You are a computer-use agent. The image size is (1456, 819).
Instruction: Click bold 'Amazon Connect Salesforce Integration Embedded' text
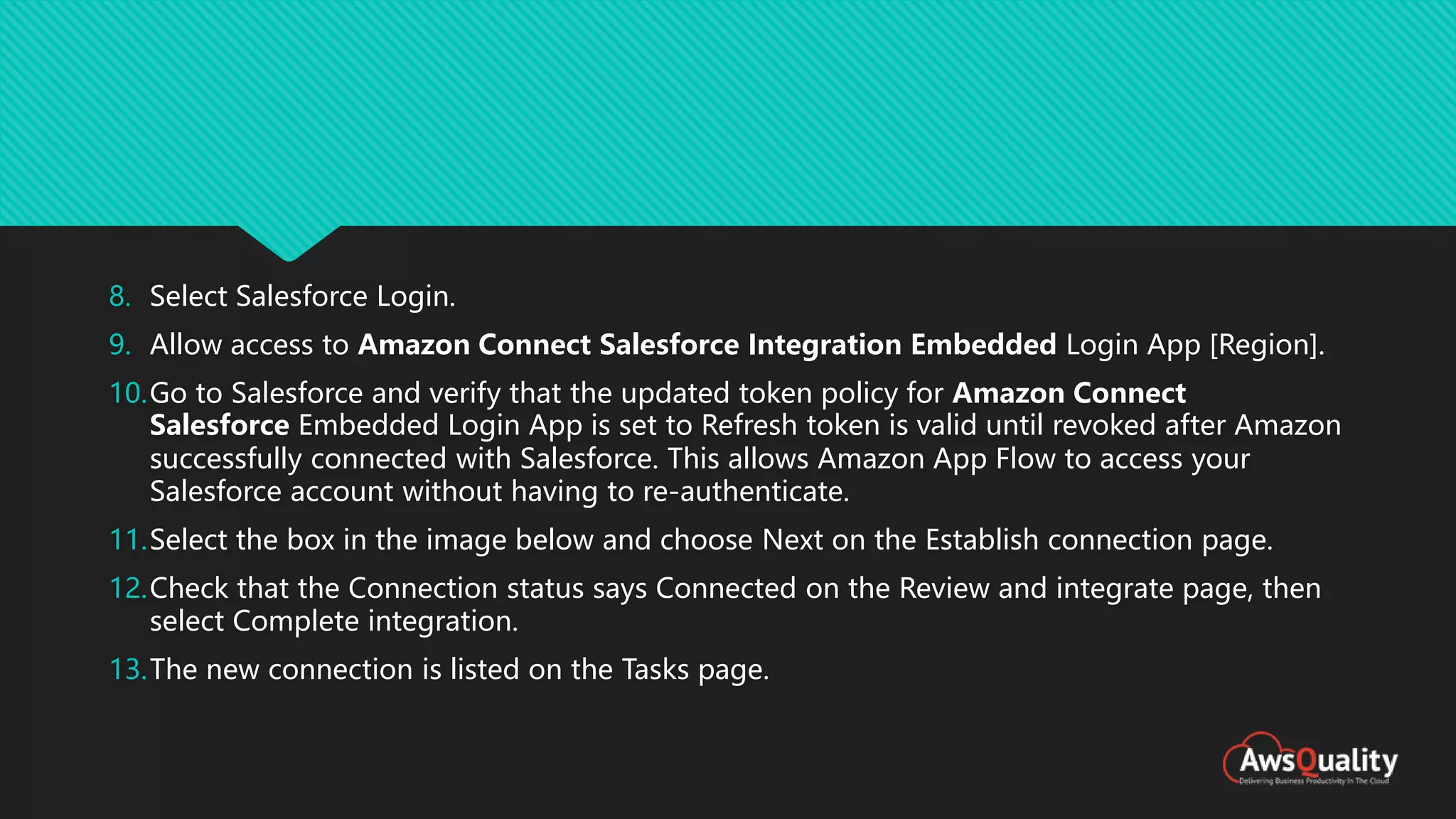[707, 345]
